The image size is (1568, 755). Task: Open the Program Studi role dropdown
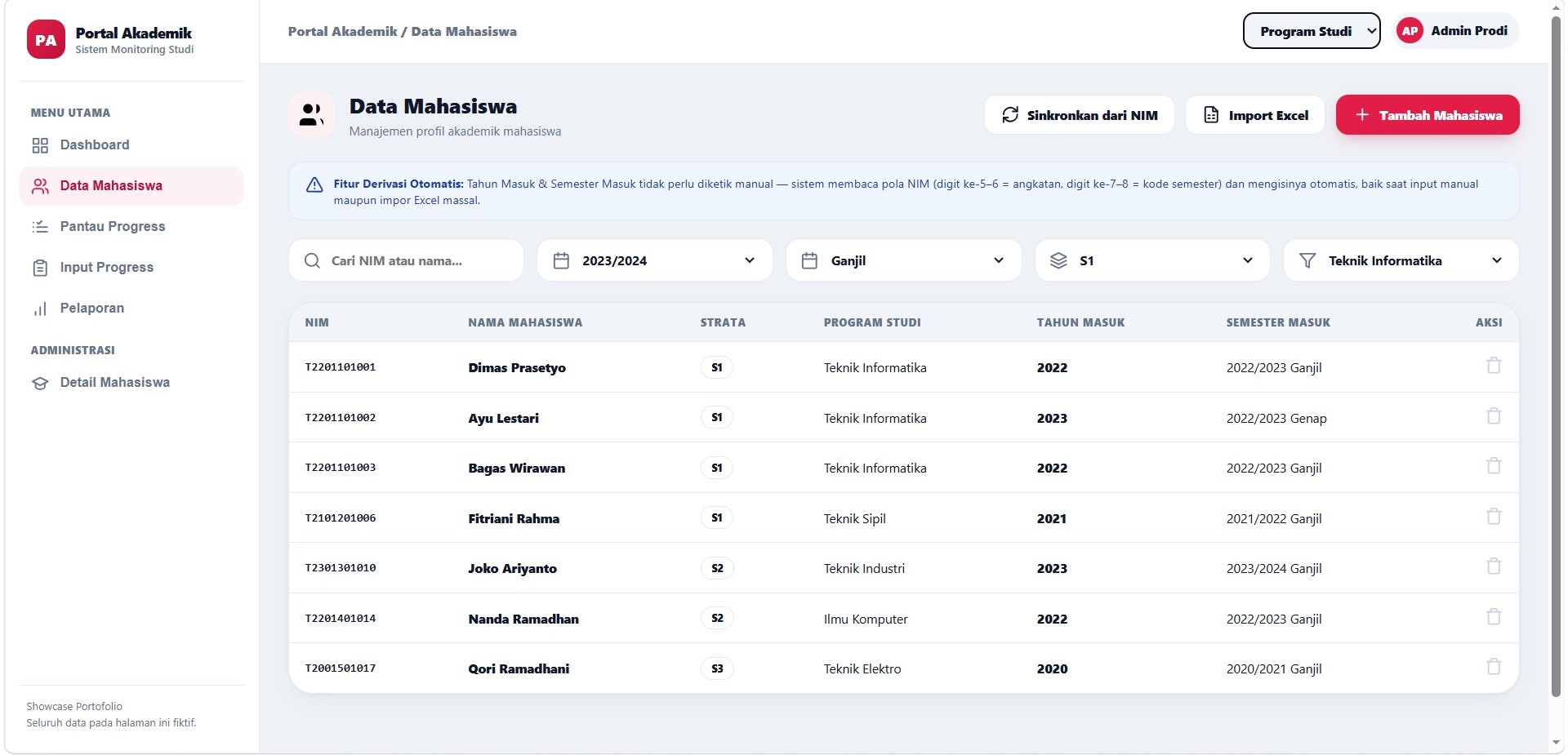[x=1312, y=31]
